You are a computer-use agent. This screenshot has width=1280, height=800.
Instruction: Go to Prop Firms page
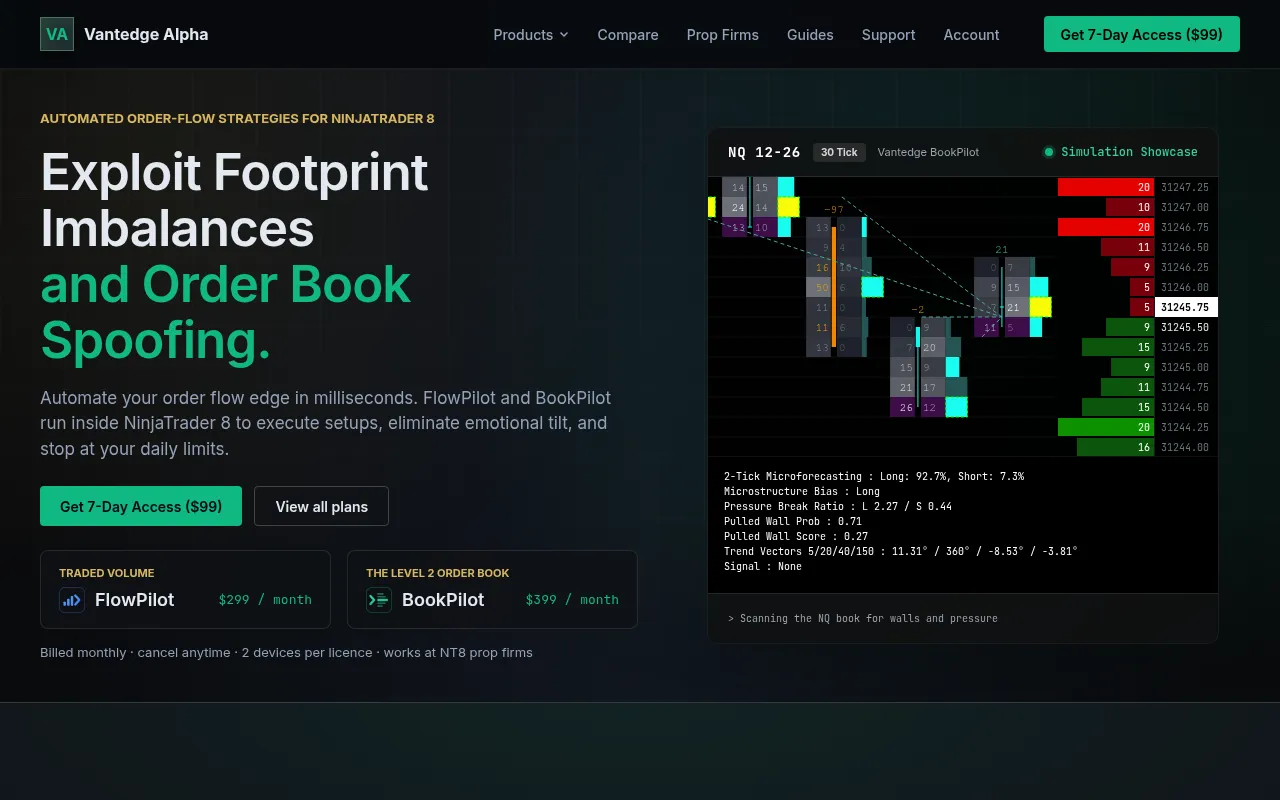[x=723, y=35]
